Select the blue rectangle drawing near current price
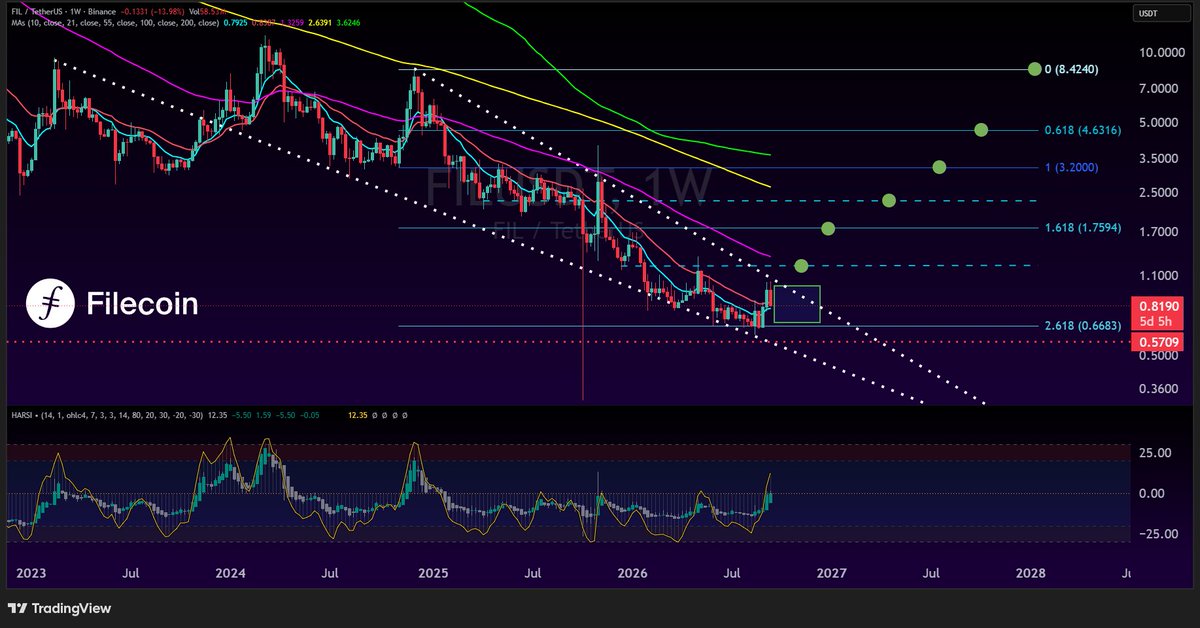Image resolution: width=1200 pixels, height=628 pixels. (x=797, y=304)
